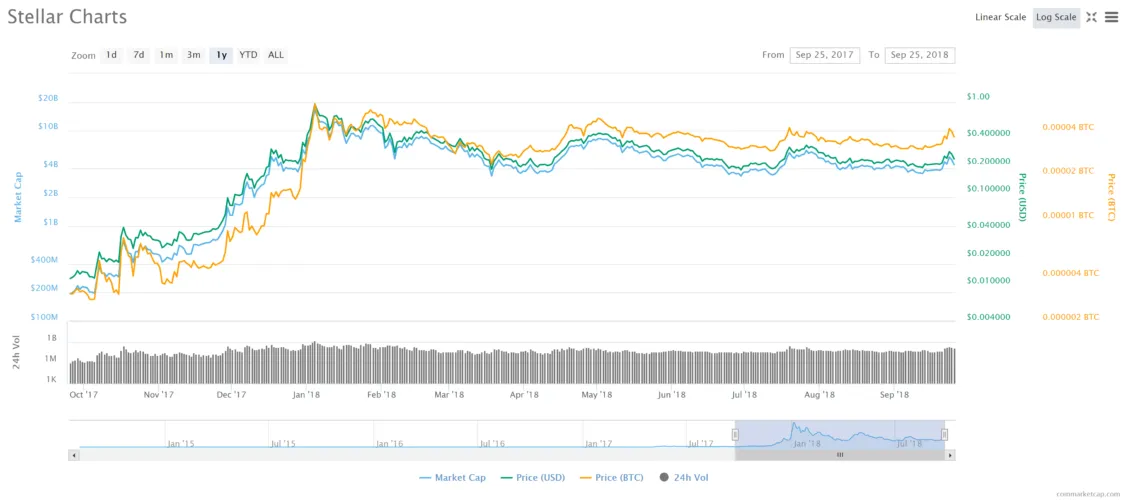The width and height of the screenshot is (1140, 500).
Task: Set zoom range to 3m
Action: click(194, 55)
